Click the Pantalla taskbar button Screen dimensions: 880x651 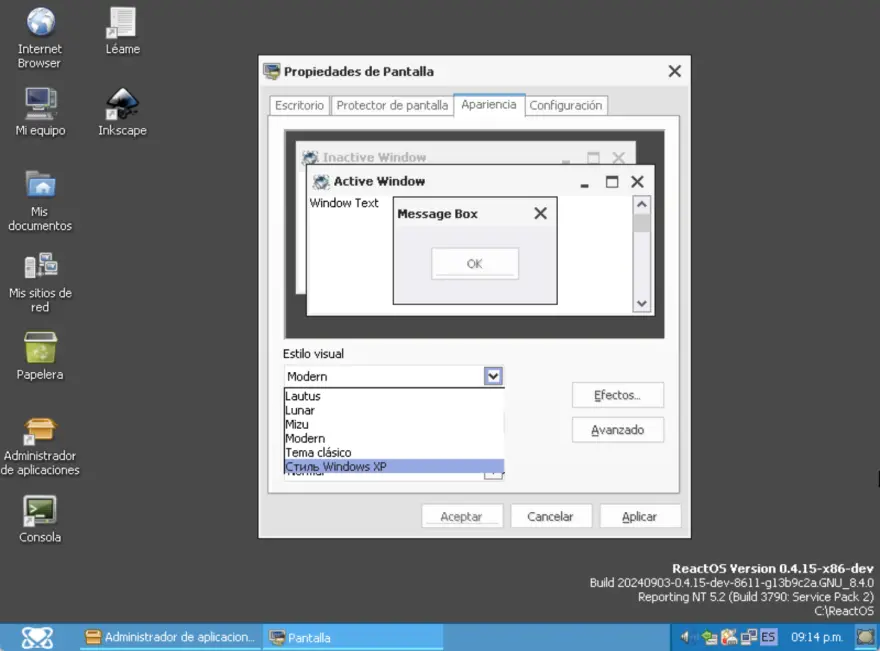tap(353, 637)
